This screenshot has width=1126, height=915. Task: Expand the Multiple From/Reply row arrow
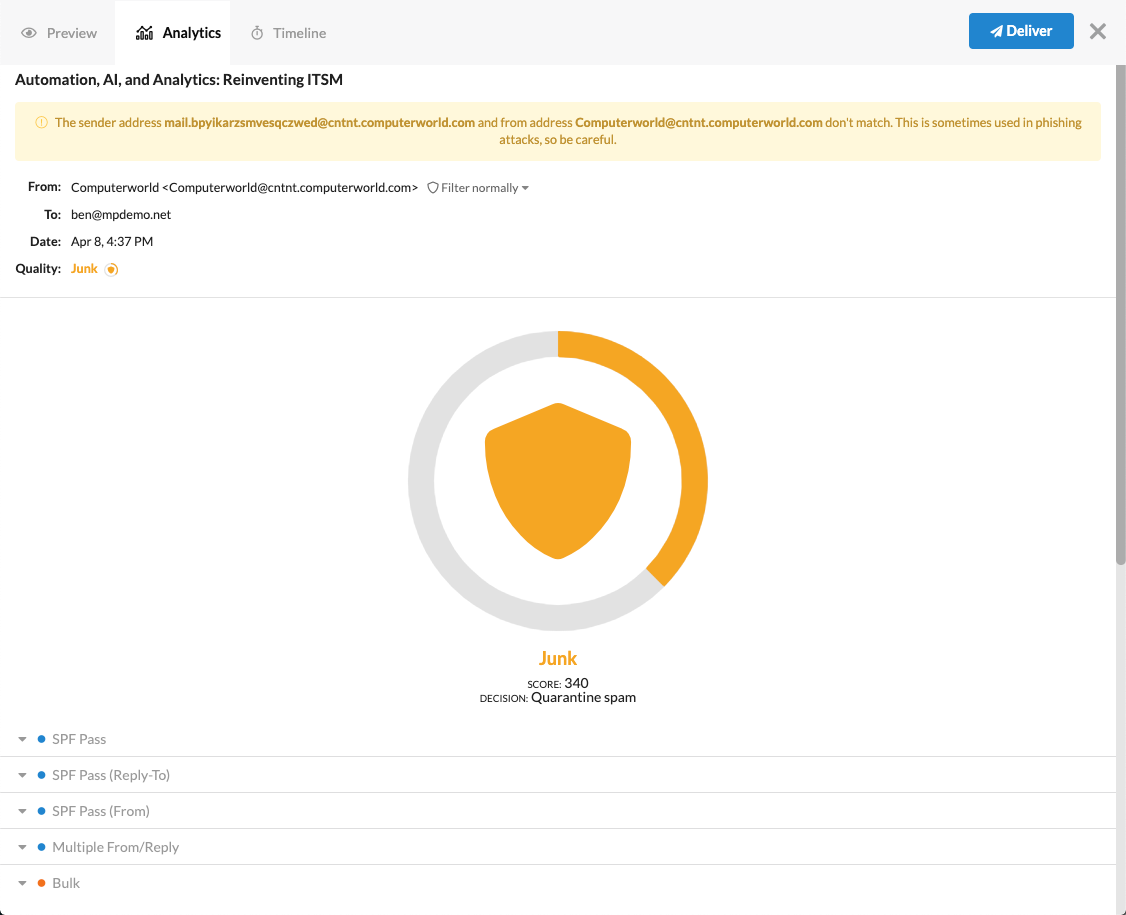coord(22,847)
